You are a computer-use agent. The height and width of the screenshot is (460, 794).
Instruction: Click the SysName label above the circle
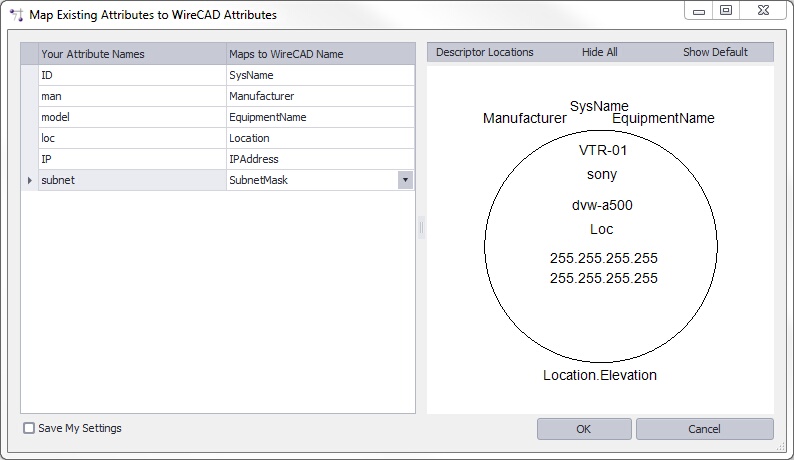pyautogui.click(x=599, y=106)
